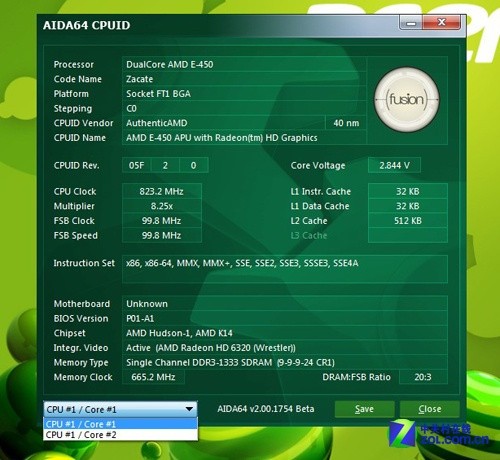
Task: Click the platform value Socket FT1 BGA
Action: click(x=244, y=94)
